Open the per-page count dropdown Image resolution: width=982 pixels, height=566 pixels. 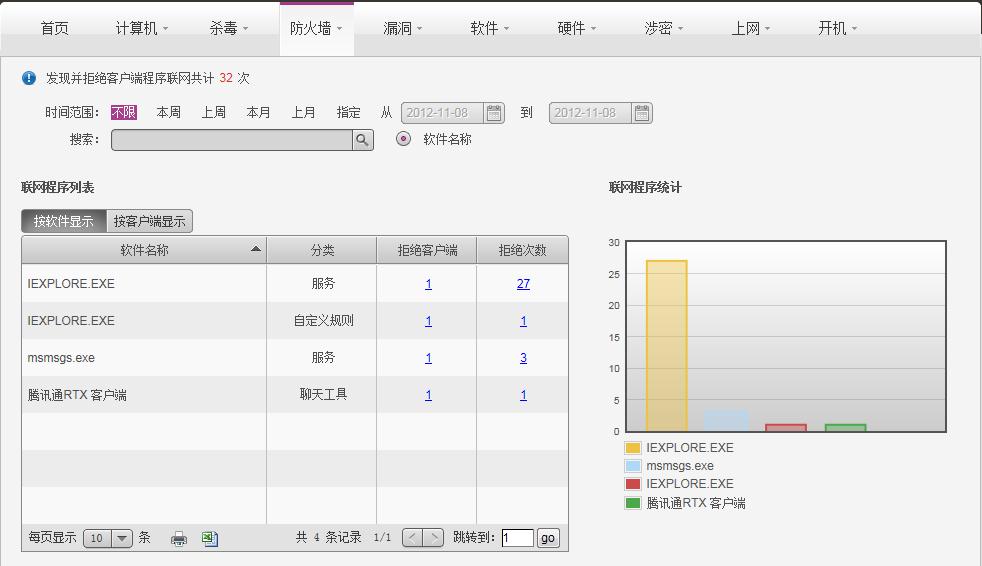click(x=122, y=538)
